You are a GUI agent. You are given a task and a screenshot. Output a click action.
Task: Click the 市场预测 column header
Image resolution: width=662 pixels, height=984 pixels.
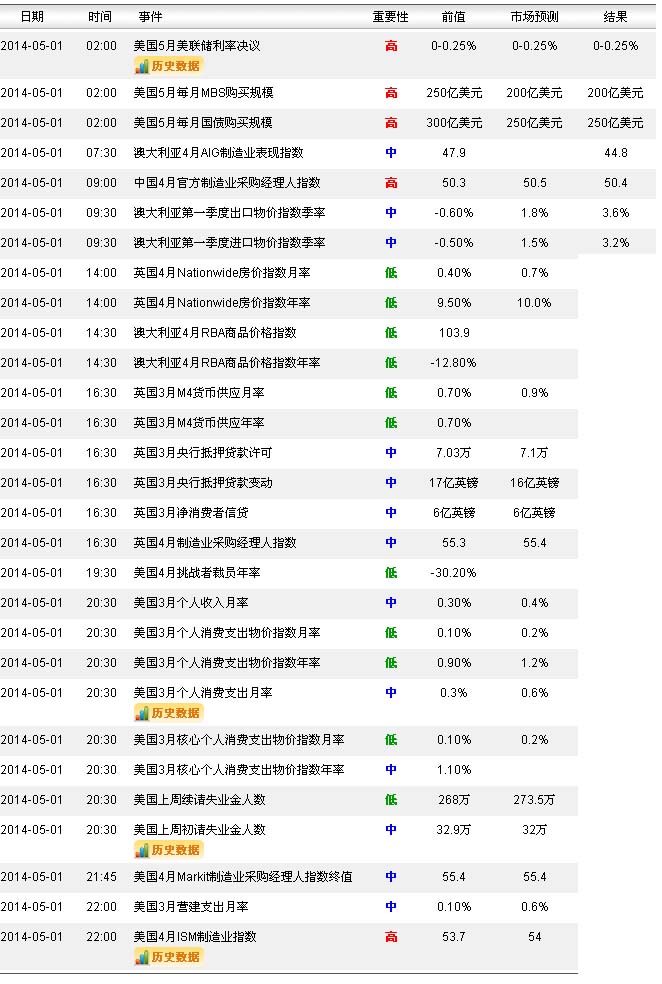pos(534,16)
